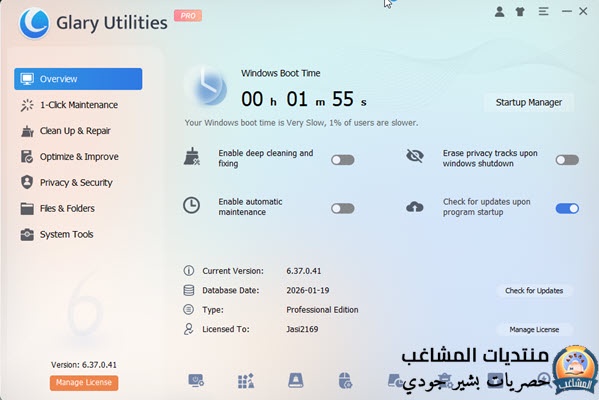The image size is (599, 400).
Task: Open the skin shirt icon
Action: click(520, 11)
